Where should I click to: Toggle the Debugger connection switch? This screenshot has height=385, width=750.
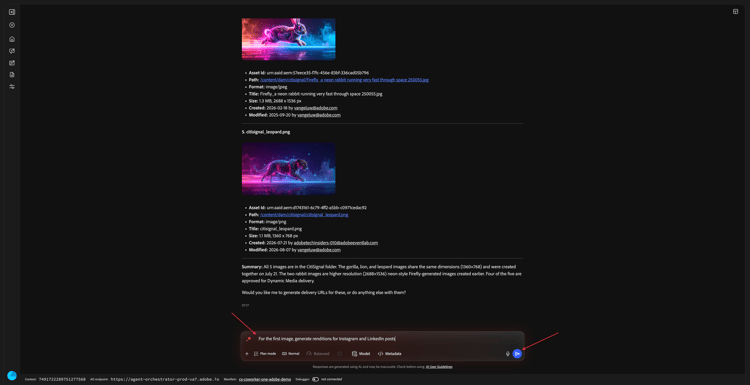pyautogui.click(x=315, y=379)
